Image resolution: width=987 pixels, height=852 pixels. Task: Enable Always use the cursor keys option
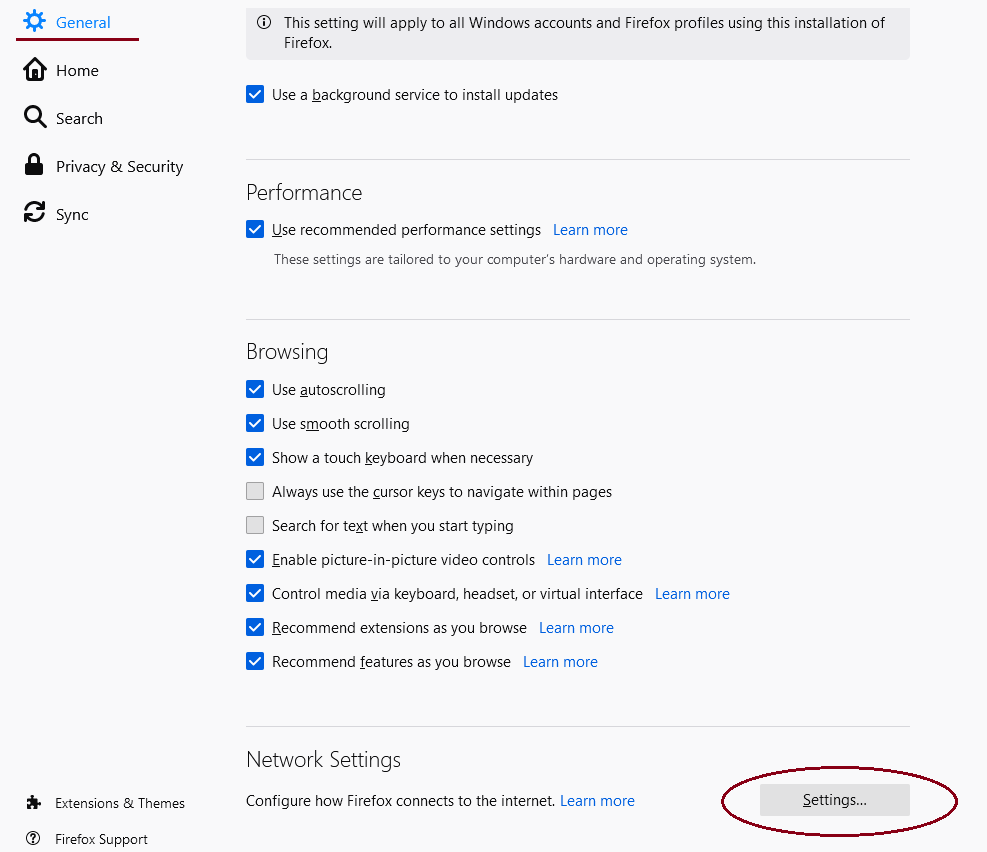tap(255, 491)
